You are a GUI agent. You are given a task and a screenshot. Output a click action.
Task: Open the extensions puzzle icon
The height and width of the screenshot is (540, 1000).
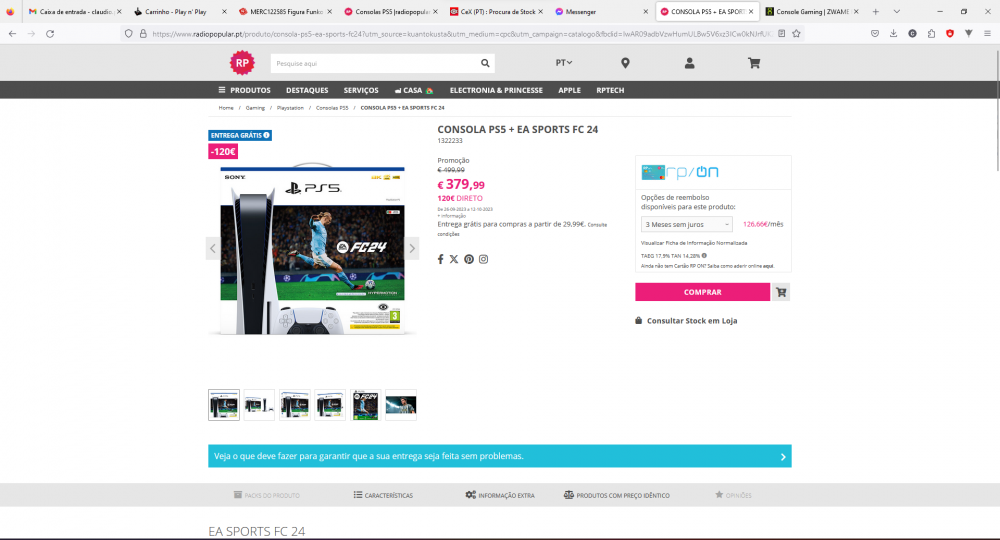[931, 34]
